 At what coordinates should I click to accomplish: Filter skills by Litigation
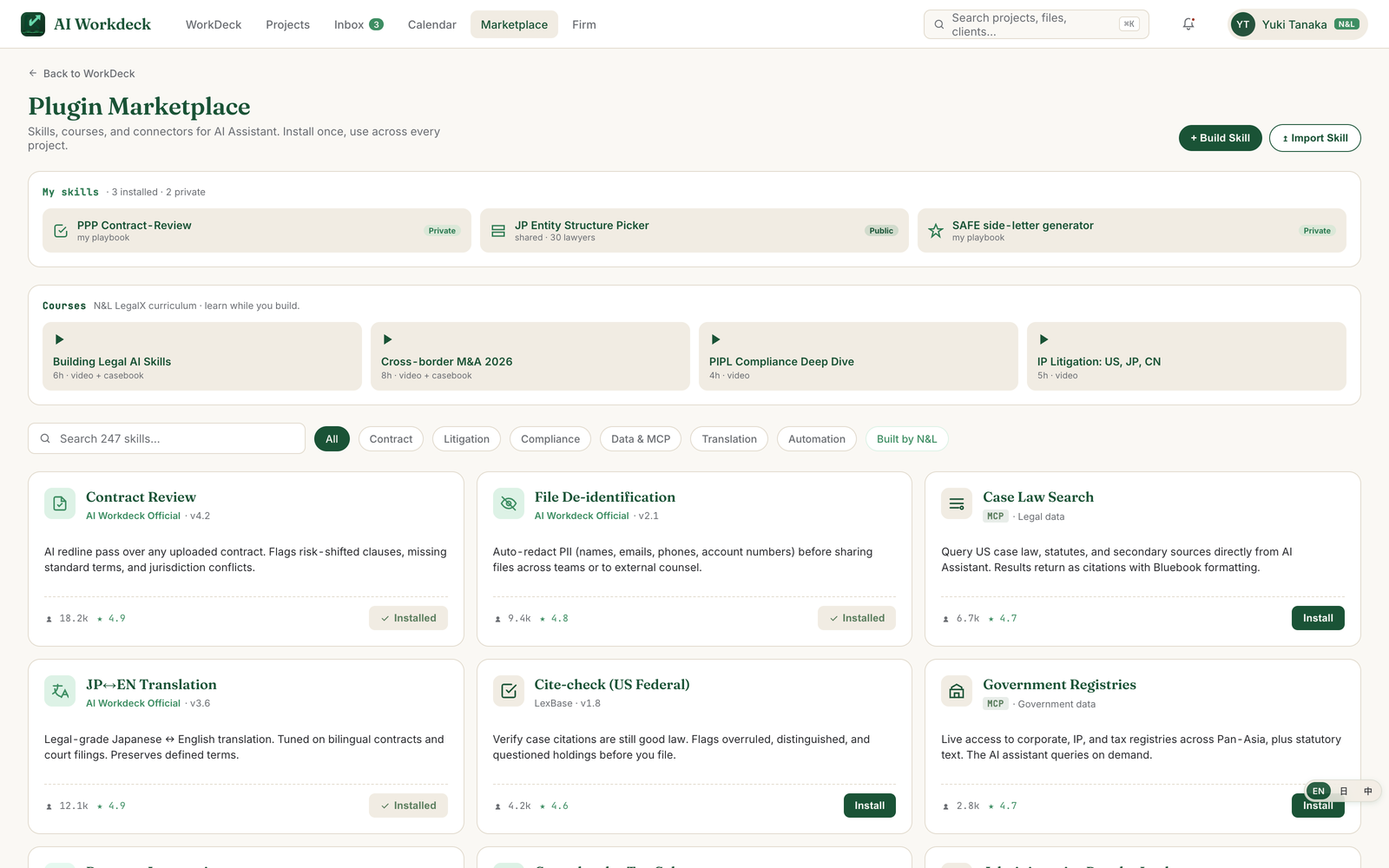[466, 439]
